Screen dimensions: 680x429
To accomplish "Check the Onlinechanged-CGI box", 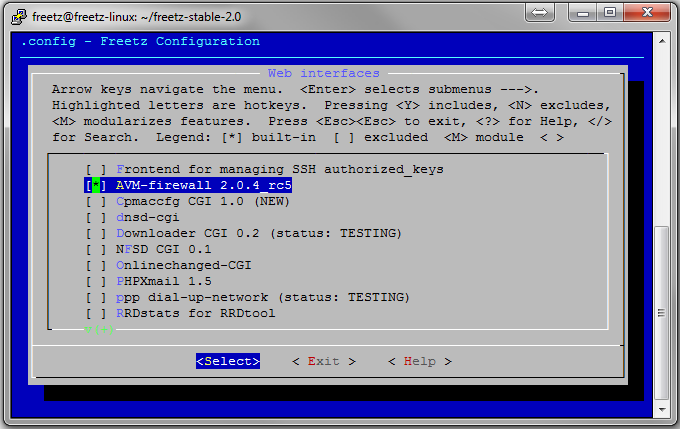I will [x=96, y=266].
